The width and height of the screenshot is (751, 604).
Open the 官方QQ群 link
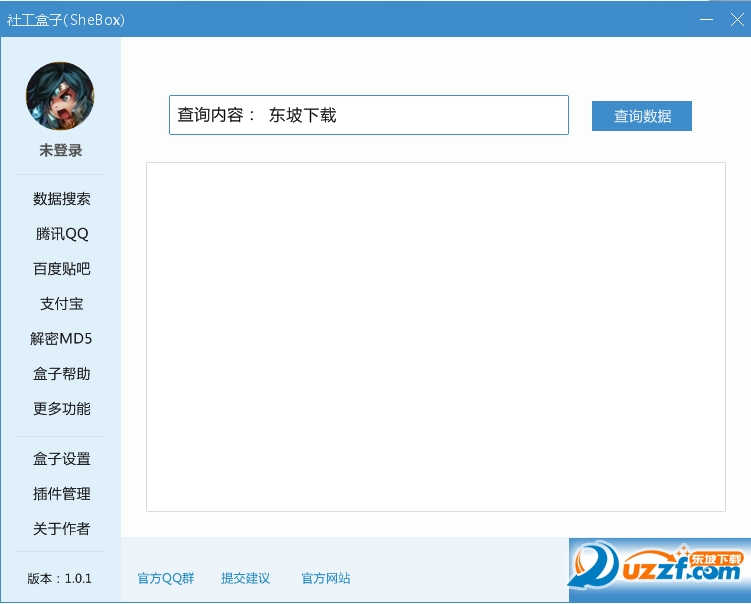tap(166, 578)
